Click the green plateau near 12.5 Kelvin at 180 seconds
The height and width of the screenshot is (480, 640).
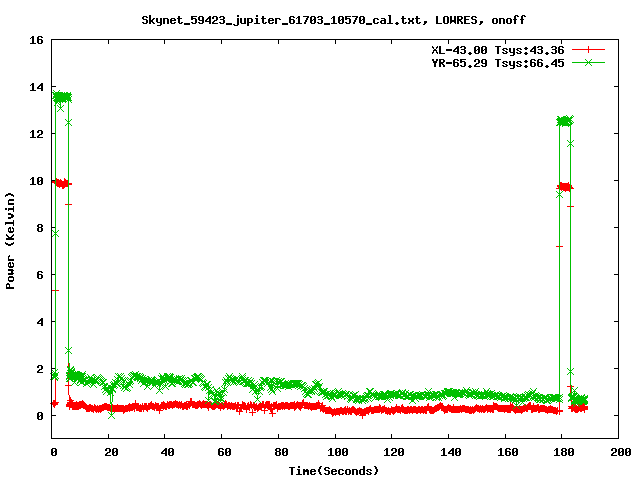coord(565,121)
